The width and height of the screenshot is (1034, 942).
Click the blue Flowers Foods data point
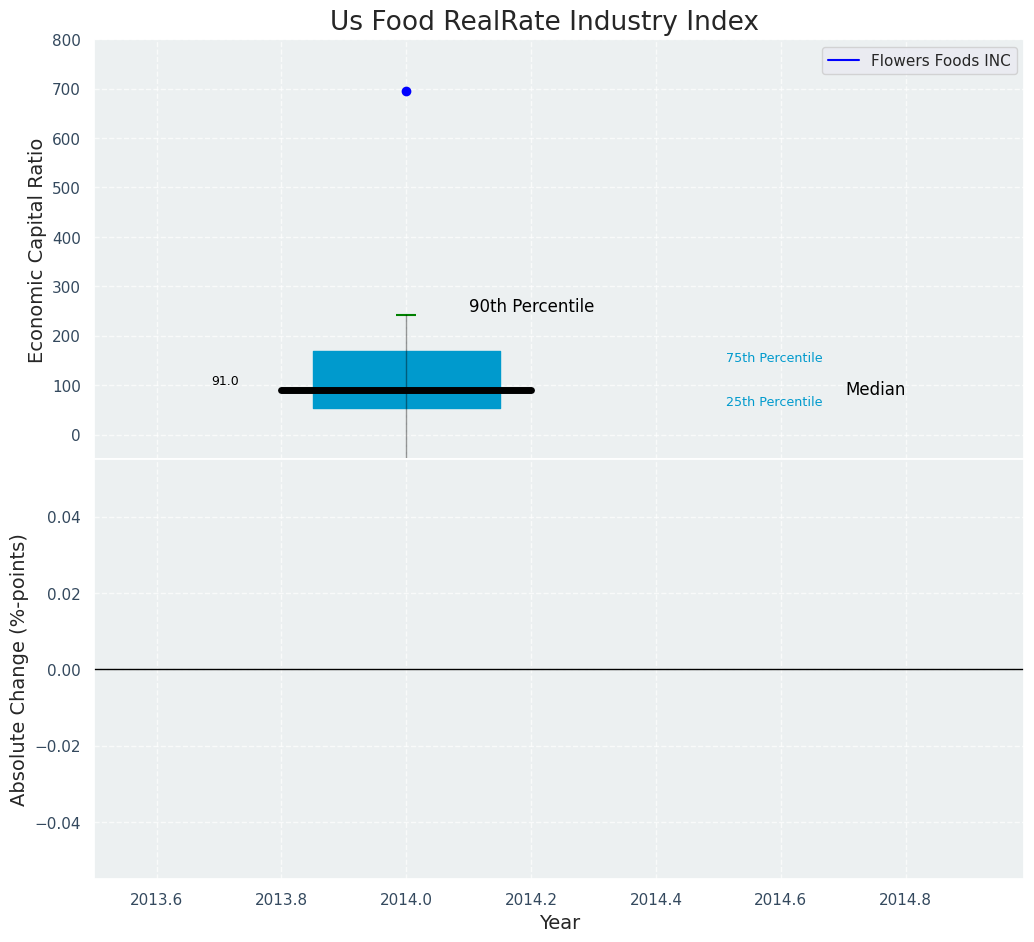point(406,91)
